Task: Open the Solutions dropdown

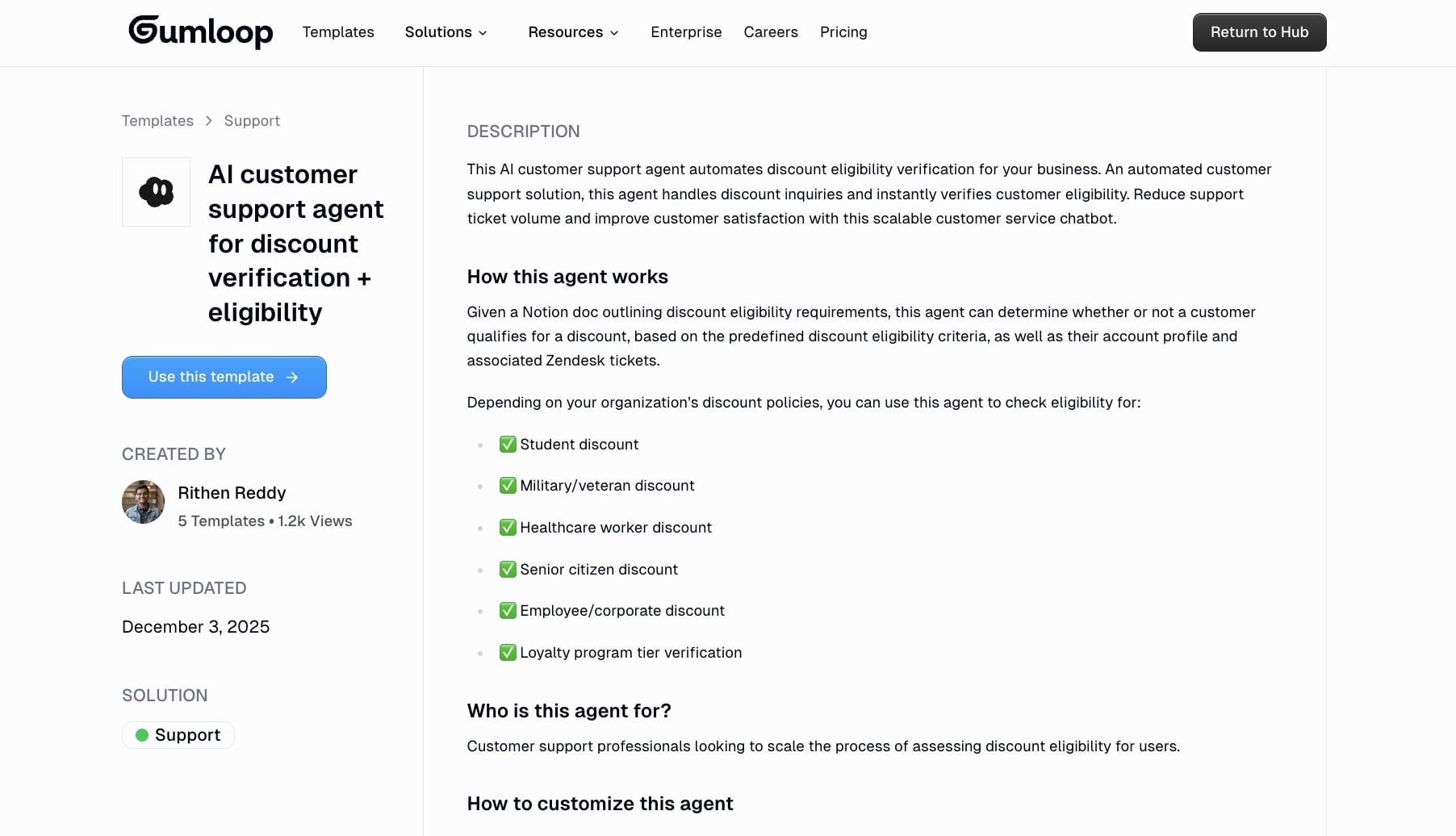Action: [445, 32]
